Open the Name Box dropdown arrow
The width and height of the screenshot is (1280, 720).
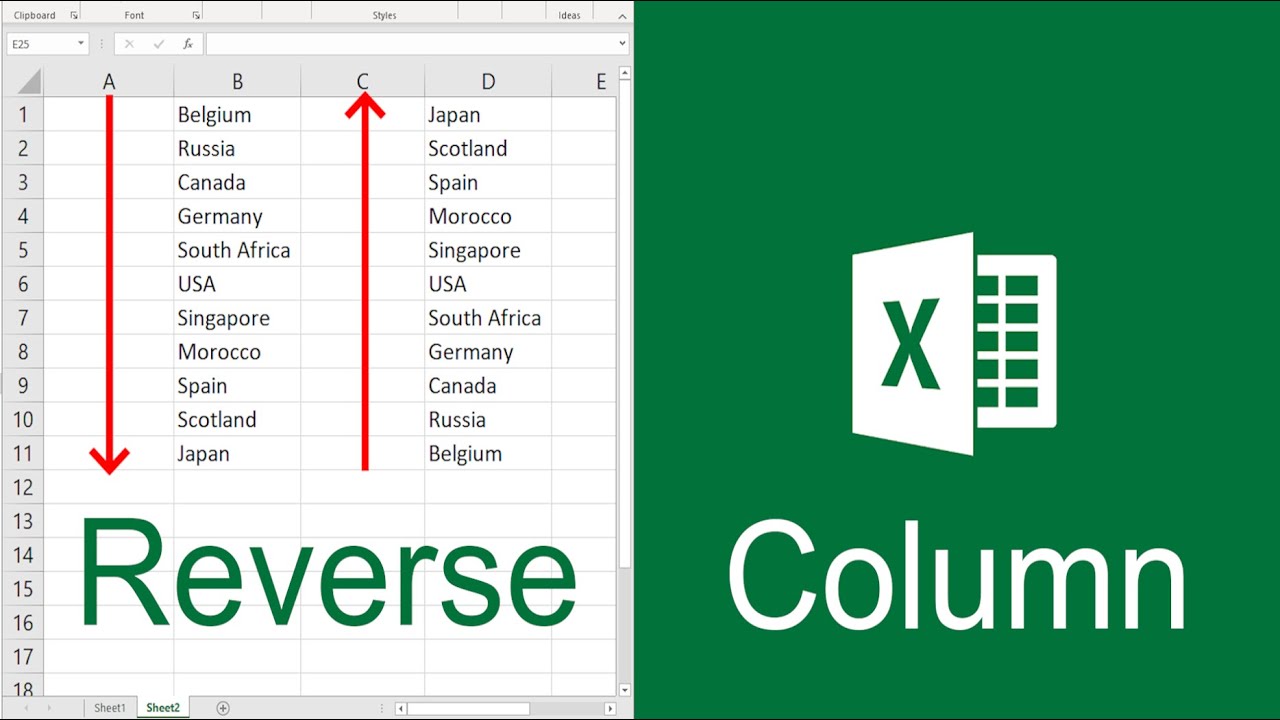(80, 44)
